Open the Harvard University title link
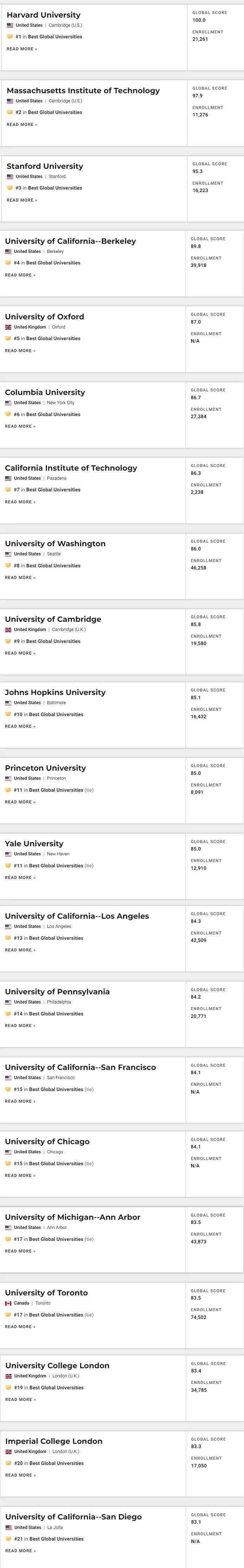This screenshot has width=244, height=1568. (x=43, y=15)
